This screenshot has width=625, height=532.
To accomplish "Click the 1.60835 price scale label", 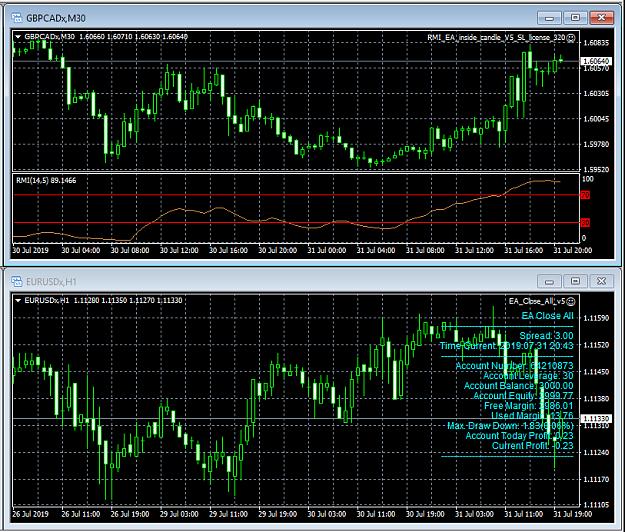I will (596, 43).
